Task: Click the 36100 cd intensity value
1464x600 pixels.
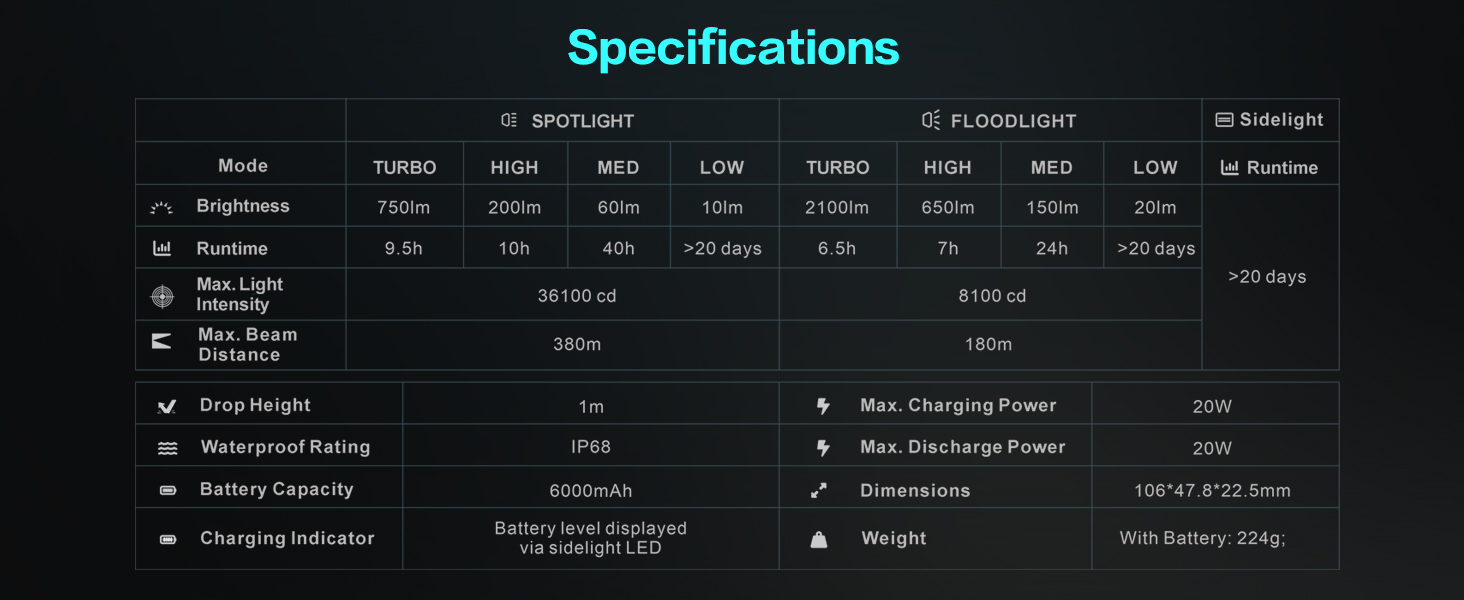Action: pyautogui.click(x=577, y=296)
